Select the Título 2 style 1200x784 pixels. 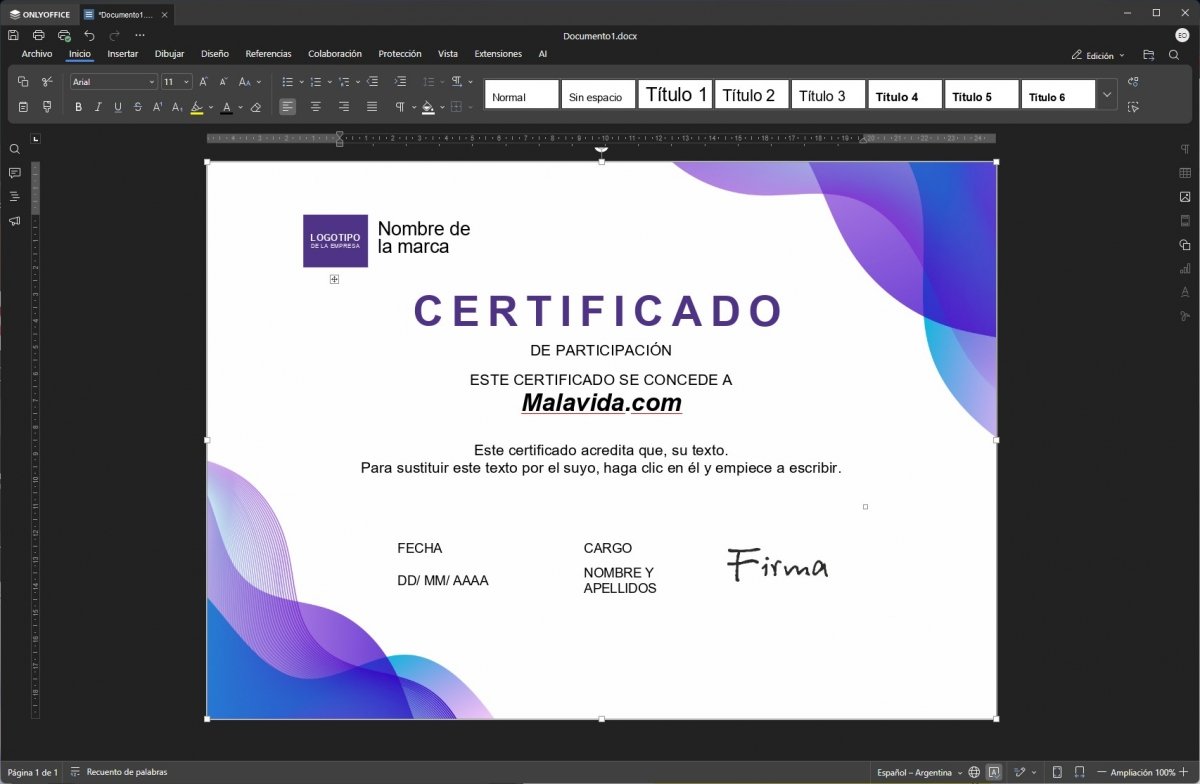751,94
